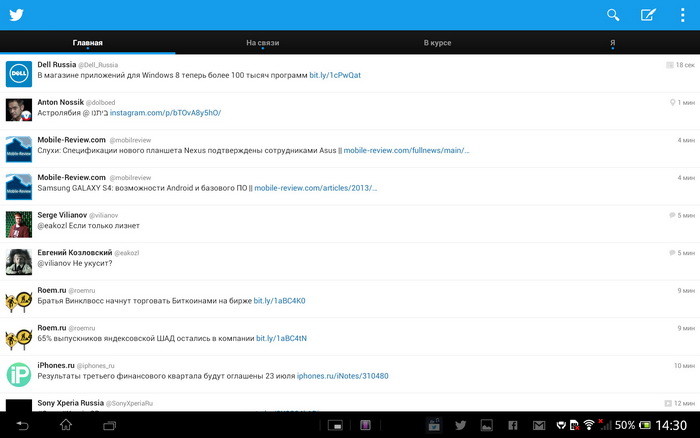Switch to the Я tab
This screenshot has height=438, width=700.
612,43
